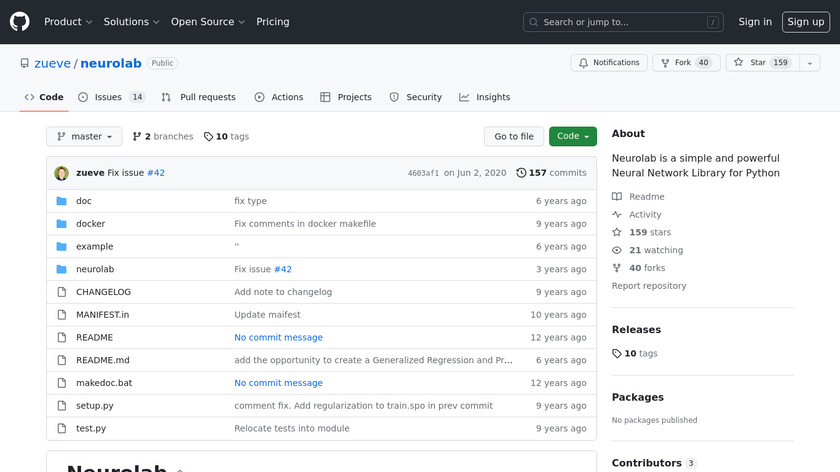Click the docker folder icon
Screen dimensions: 840x472
click(62, 223)
